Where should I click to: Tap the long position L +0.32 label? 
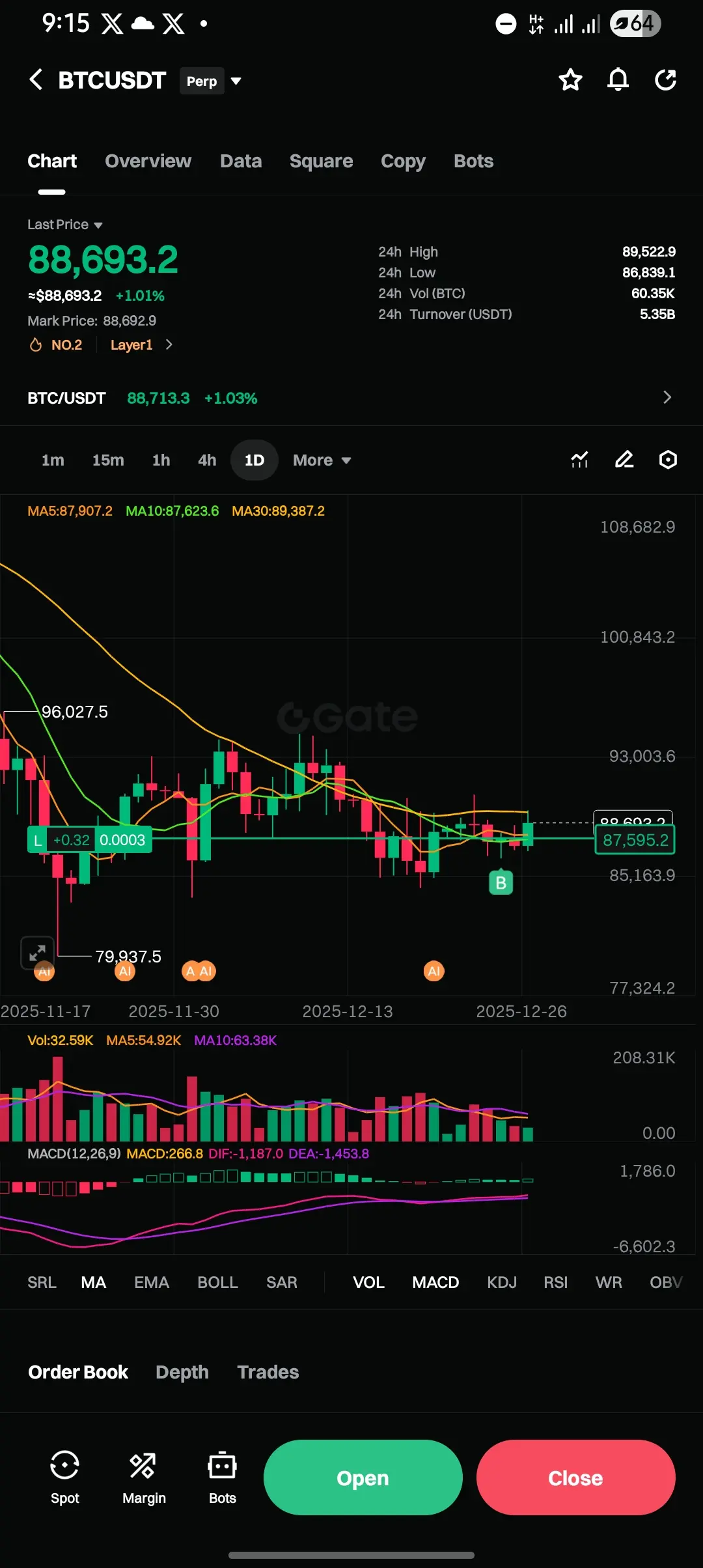click(89, 840)
